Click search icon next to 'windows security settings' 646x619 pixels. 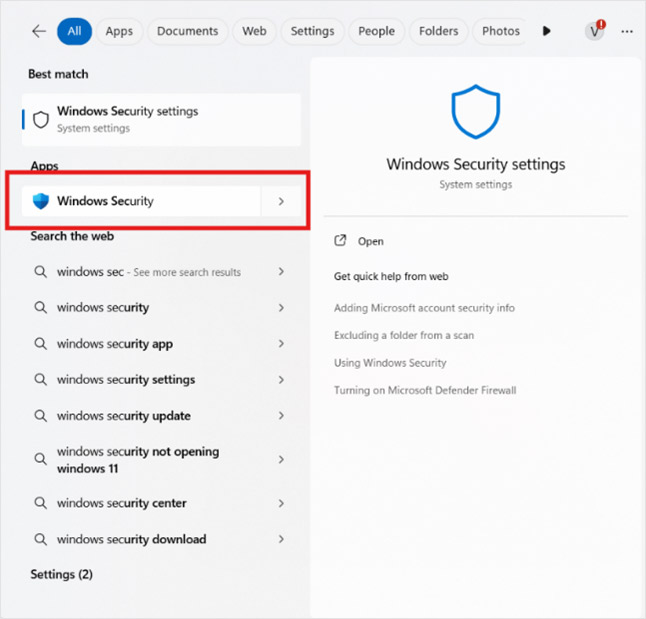tap(40, 380)
